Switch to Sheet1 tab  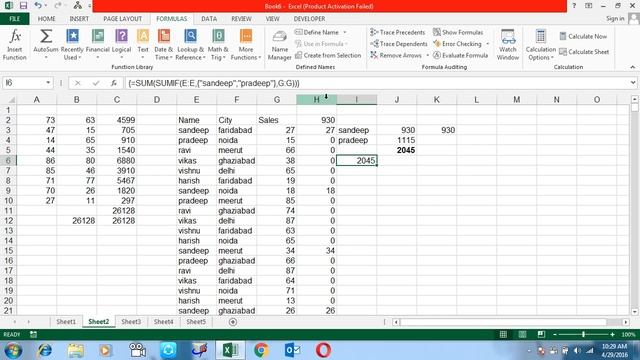66,322
